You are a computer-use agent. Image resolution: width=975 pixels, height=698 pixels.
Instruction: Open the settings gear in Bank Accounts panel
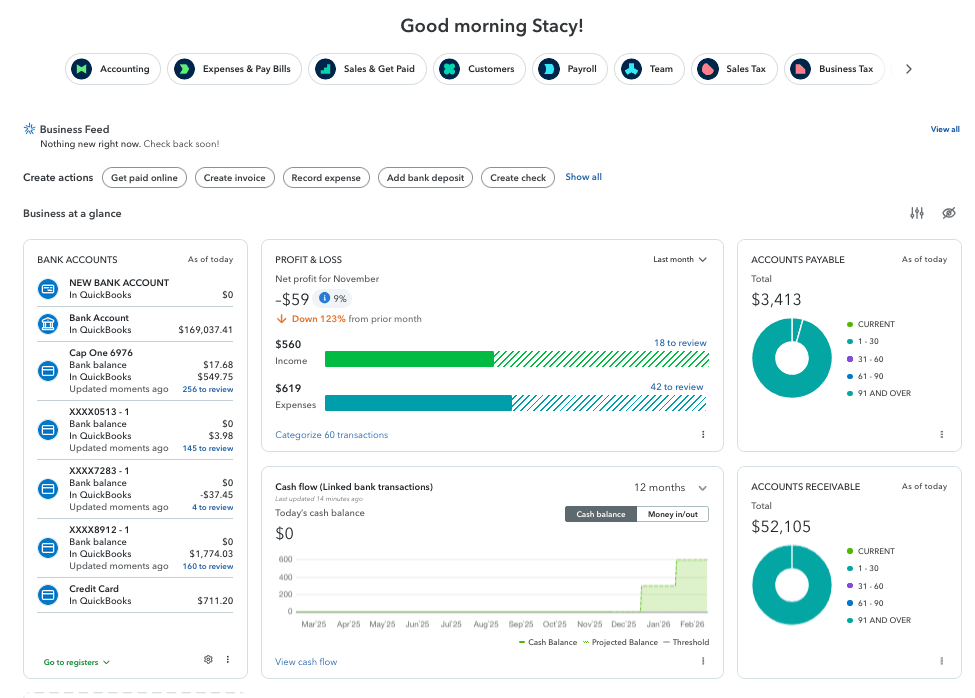click(208, 659)
